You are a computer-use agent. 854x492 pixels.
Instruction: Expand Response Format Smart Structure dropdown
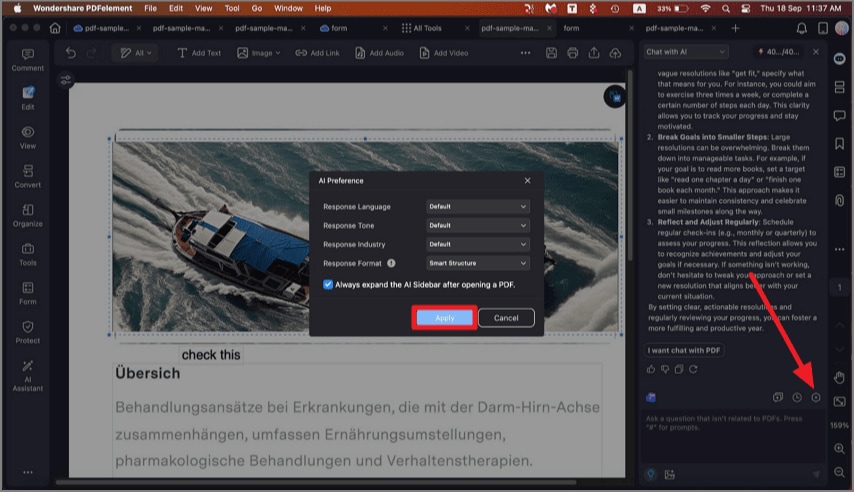click(x=478, y=263)
